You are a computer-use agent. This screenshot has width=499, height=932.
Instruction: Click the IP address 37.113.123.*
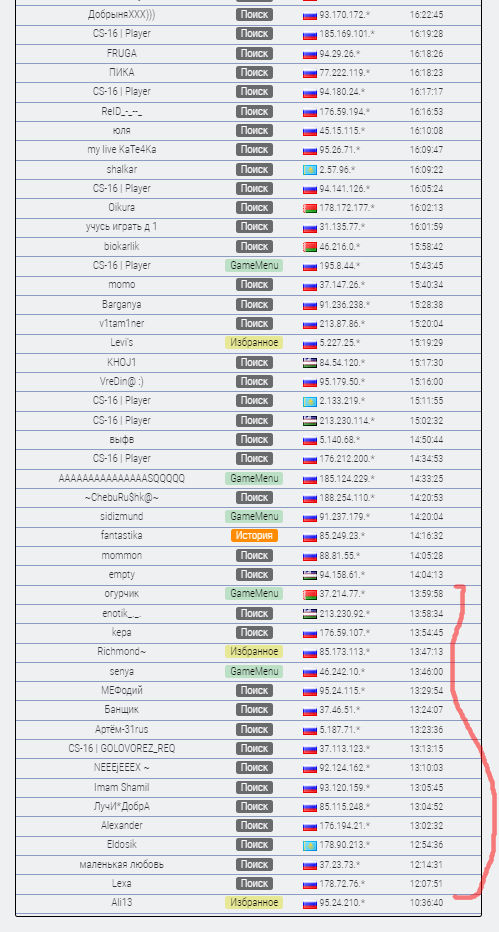point(345,748)
